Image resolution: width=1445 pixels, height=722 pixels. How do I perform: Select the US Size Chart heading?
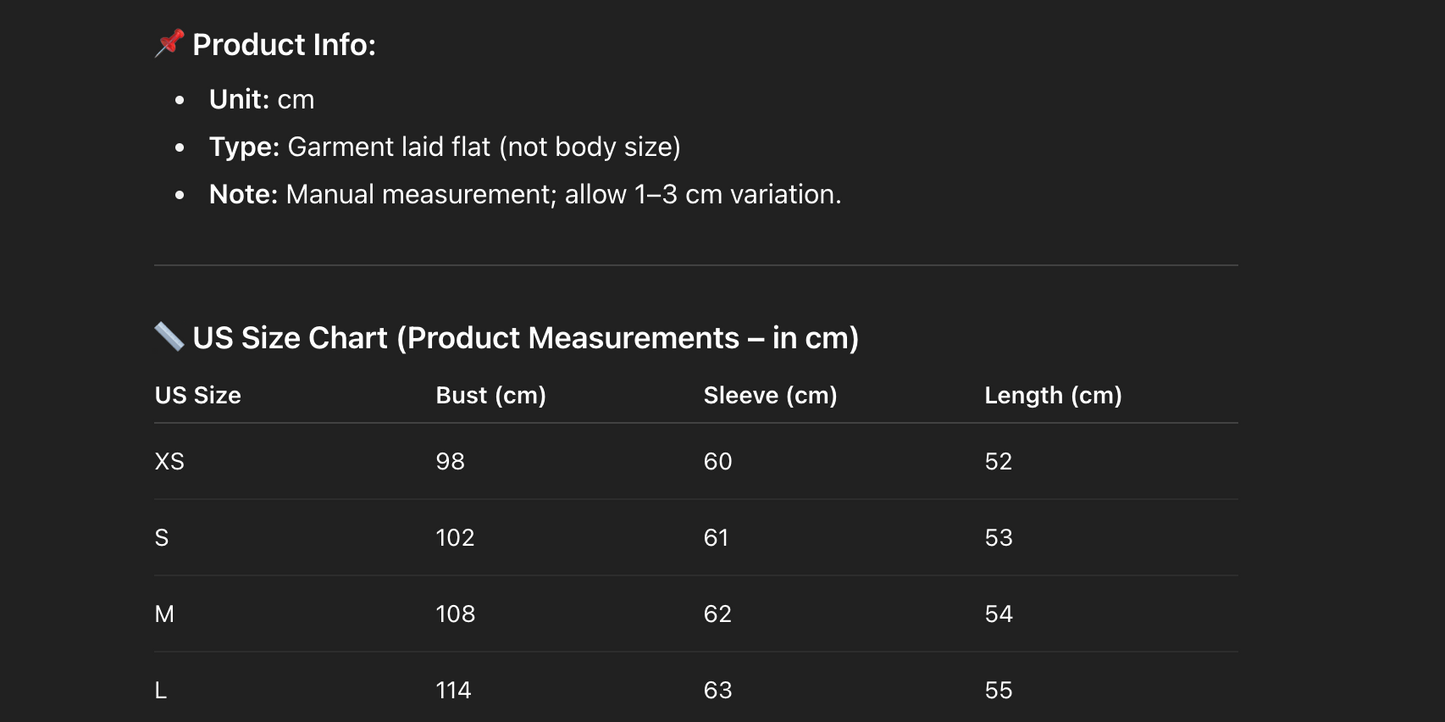pyautogui.click(x=525, y=338)
